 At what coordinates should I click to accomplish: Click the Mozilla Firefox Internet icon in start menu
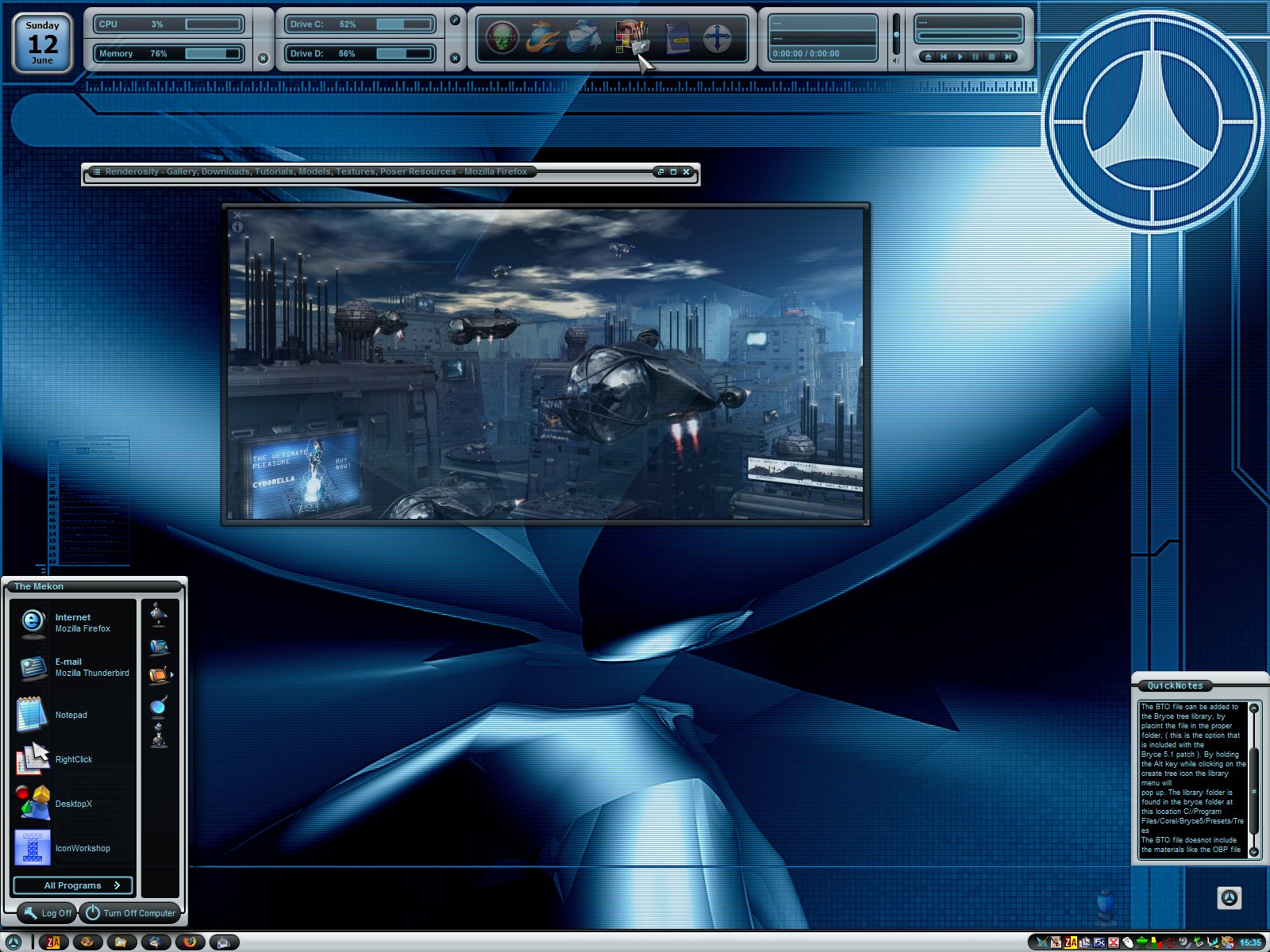[x=33, y=622]
